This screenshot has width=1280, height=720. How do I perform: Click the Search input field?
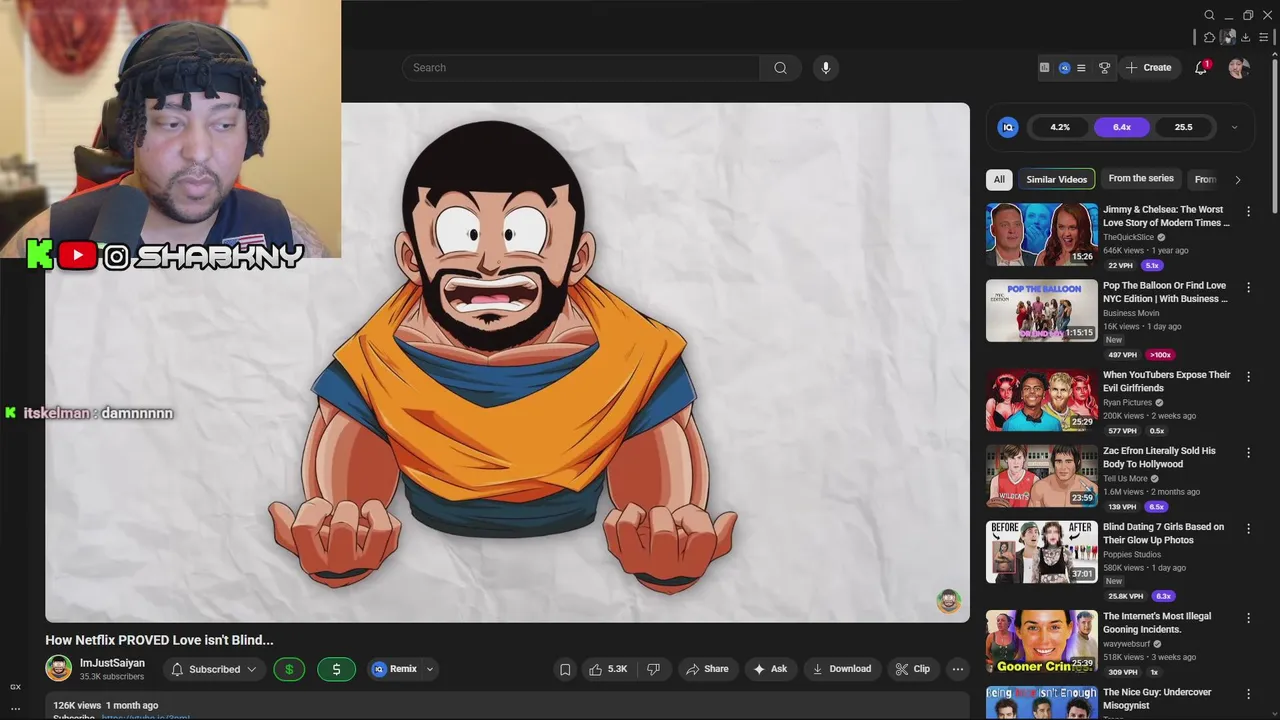click(x=582, y=68)
